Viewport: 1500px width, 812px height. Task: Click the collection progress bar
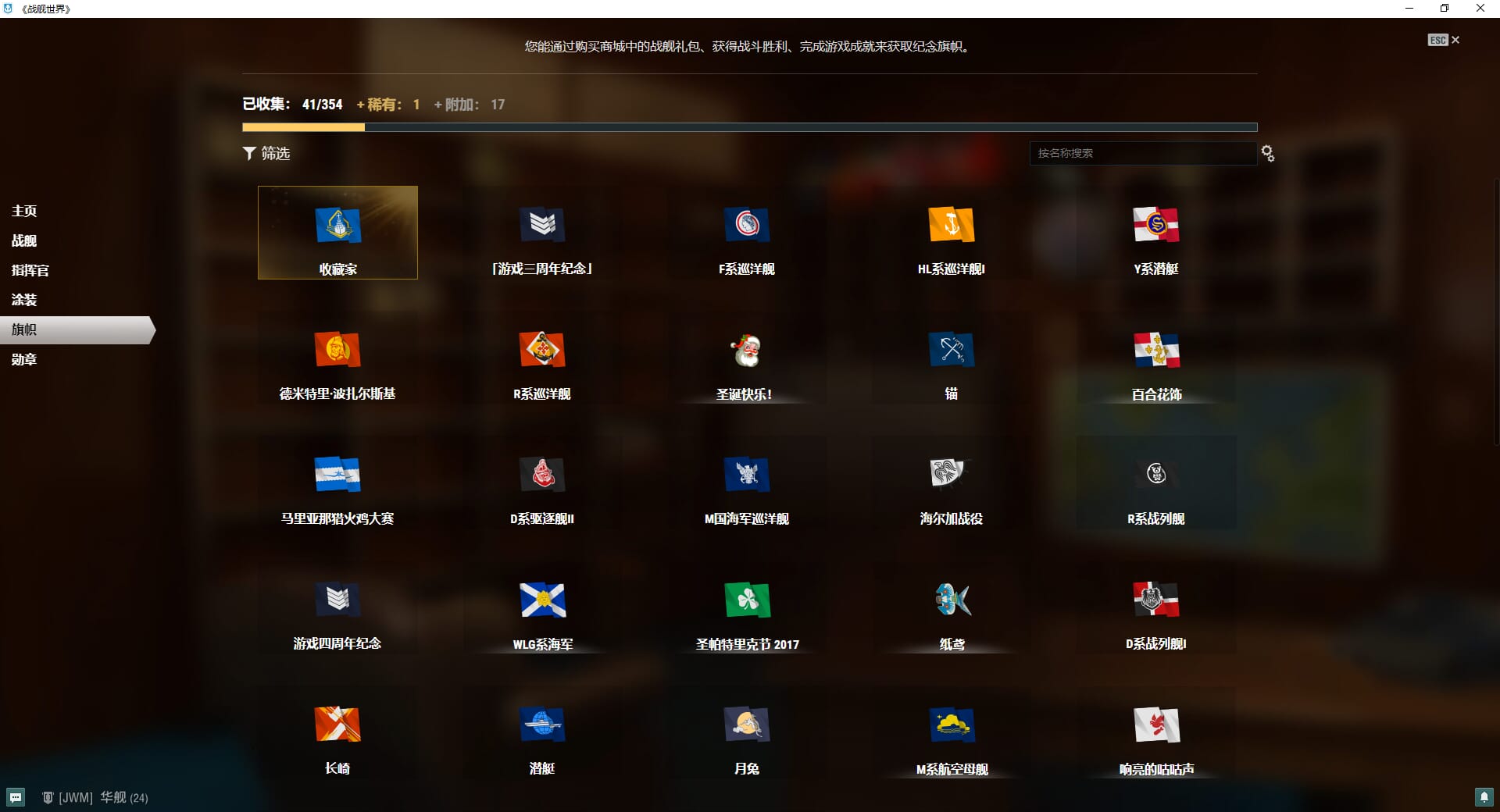coord(749,127)
